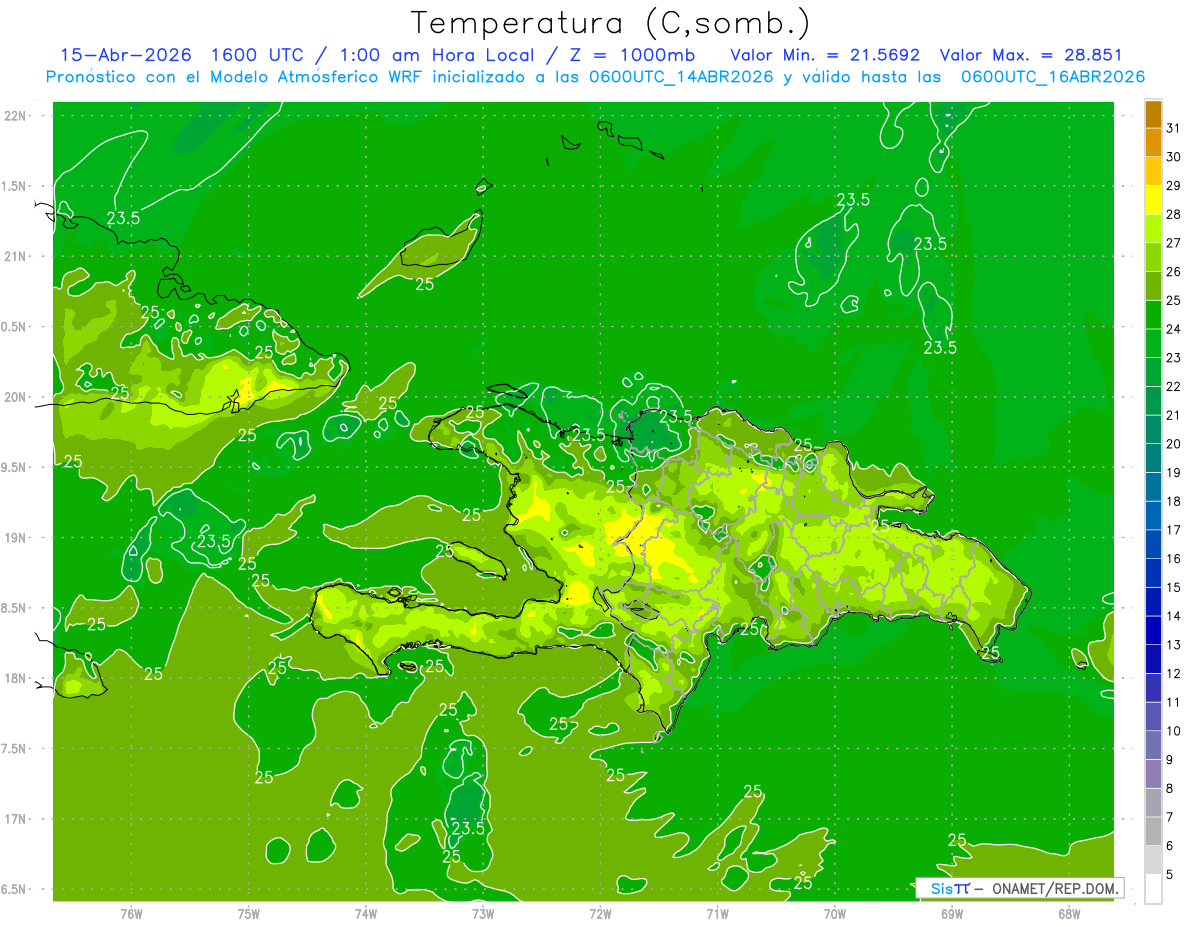The height and width of the screenshot is (927, 1200).
Task: Click the 23.5 contour label north of Hispaniola
Action: [x=675, y=416]
